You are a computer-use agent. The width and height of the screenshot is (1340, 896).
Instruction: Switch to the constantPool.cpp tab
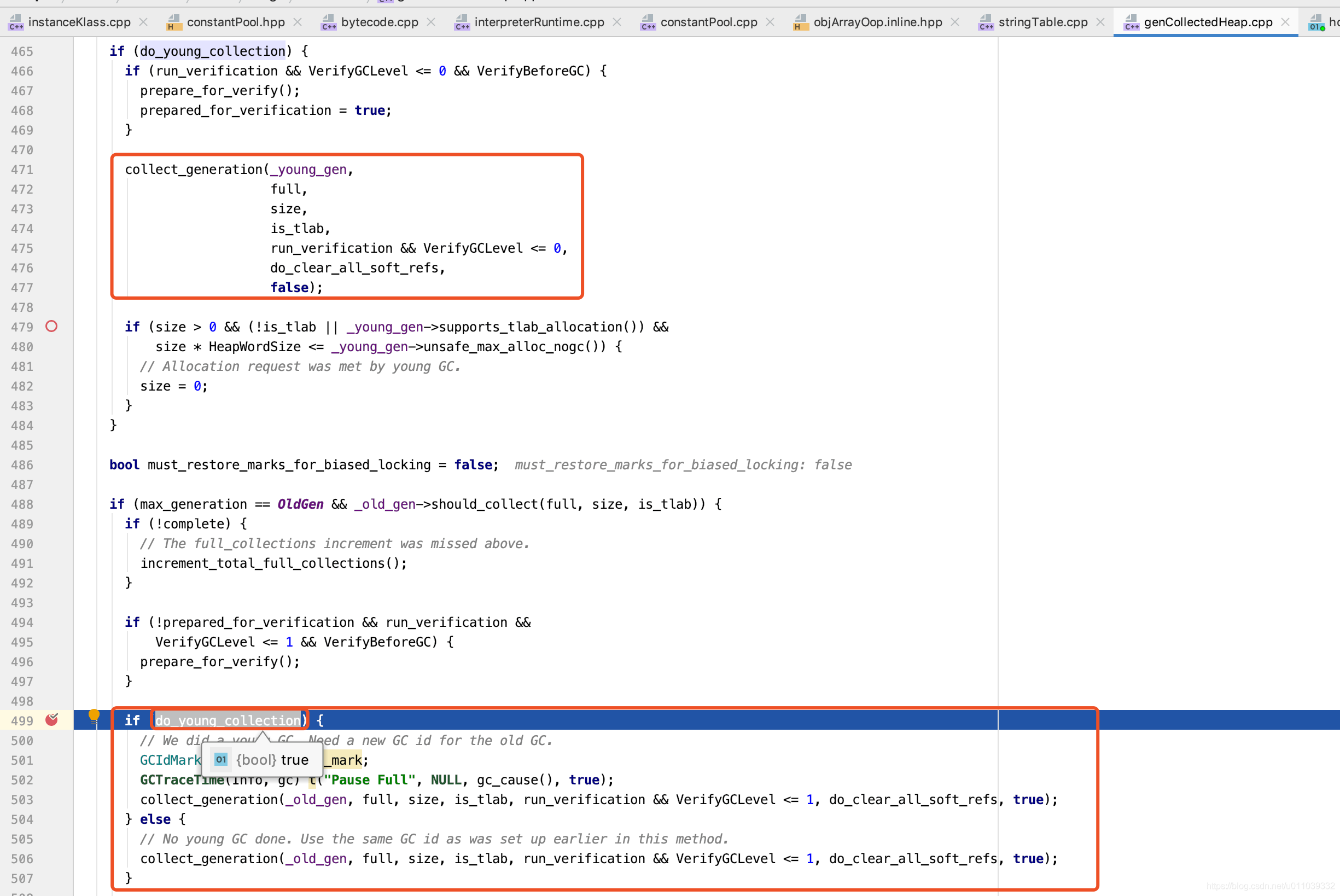(709, 22)
